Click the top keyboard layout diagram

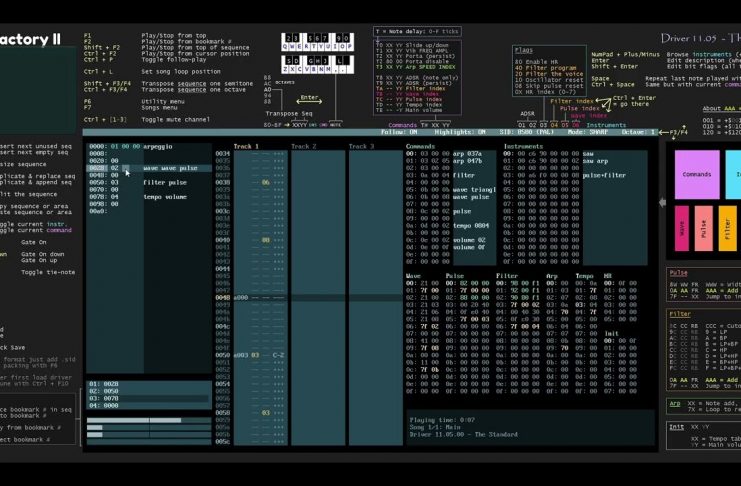click(x=316, y=41)
